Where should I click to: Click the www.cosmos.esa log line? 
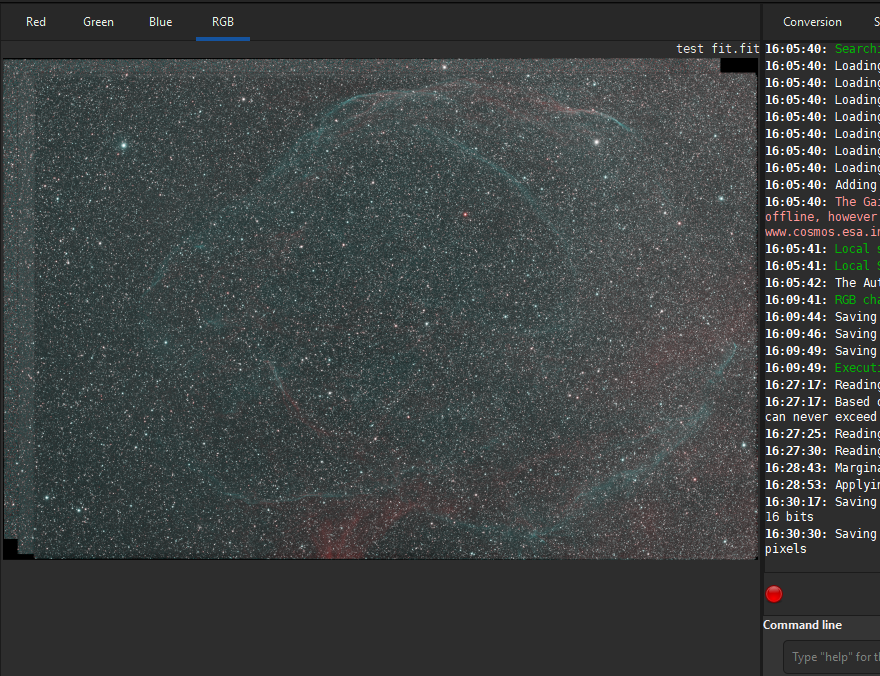click(x=822, y=232)
